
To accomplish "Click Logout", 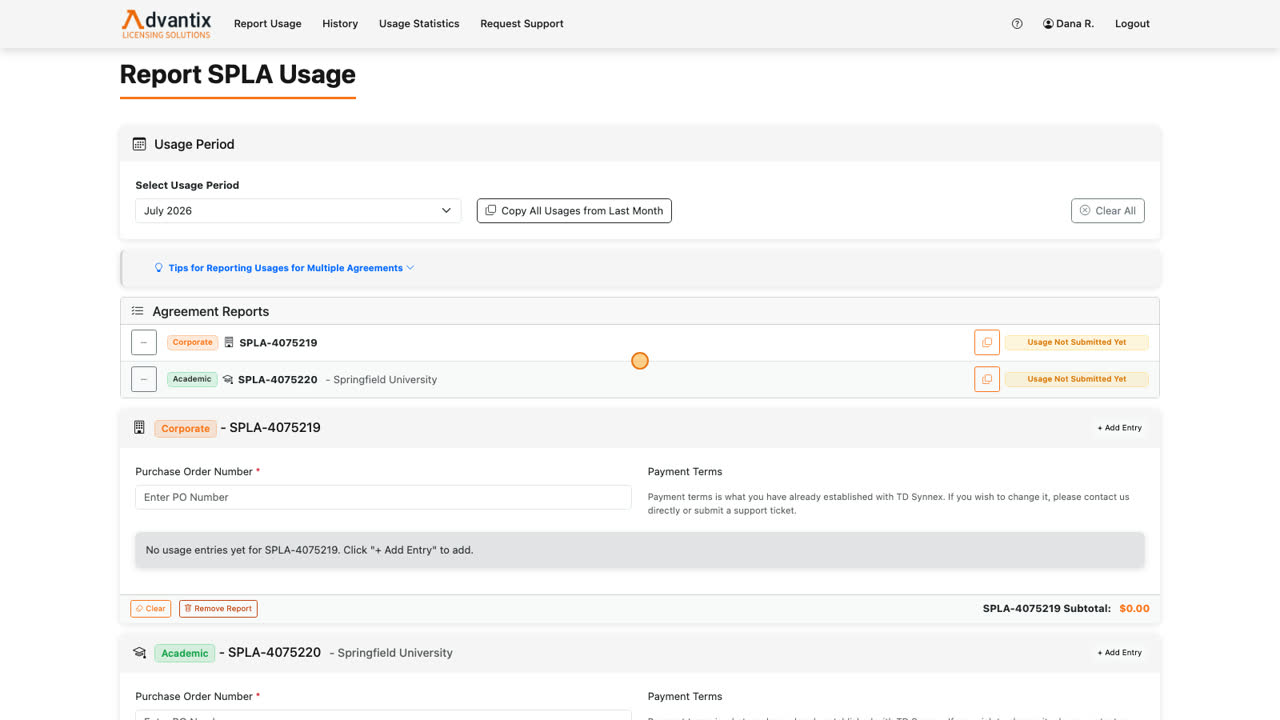I will pos(1132,24).
